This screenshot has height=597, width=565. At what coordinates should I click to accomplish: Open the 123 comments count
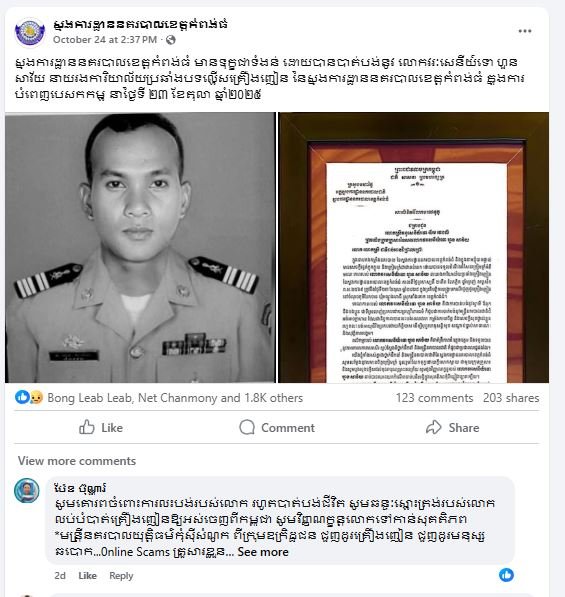pyautogui.click(x=434, y=398)
